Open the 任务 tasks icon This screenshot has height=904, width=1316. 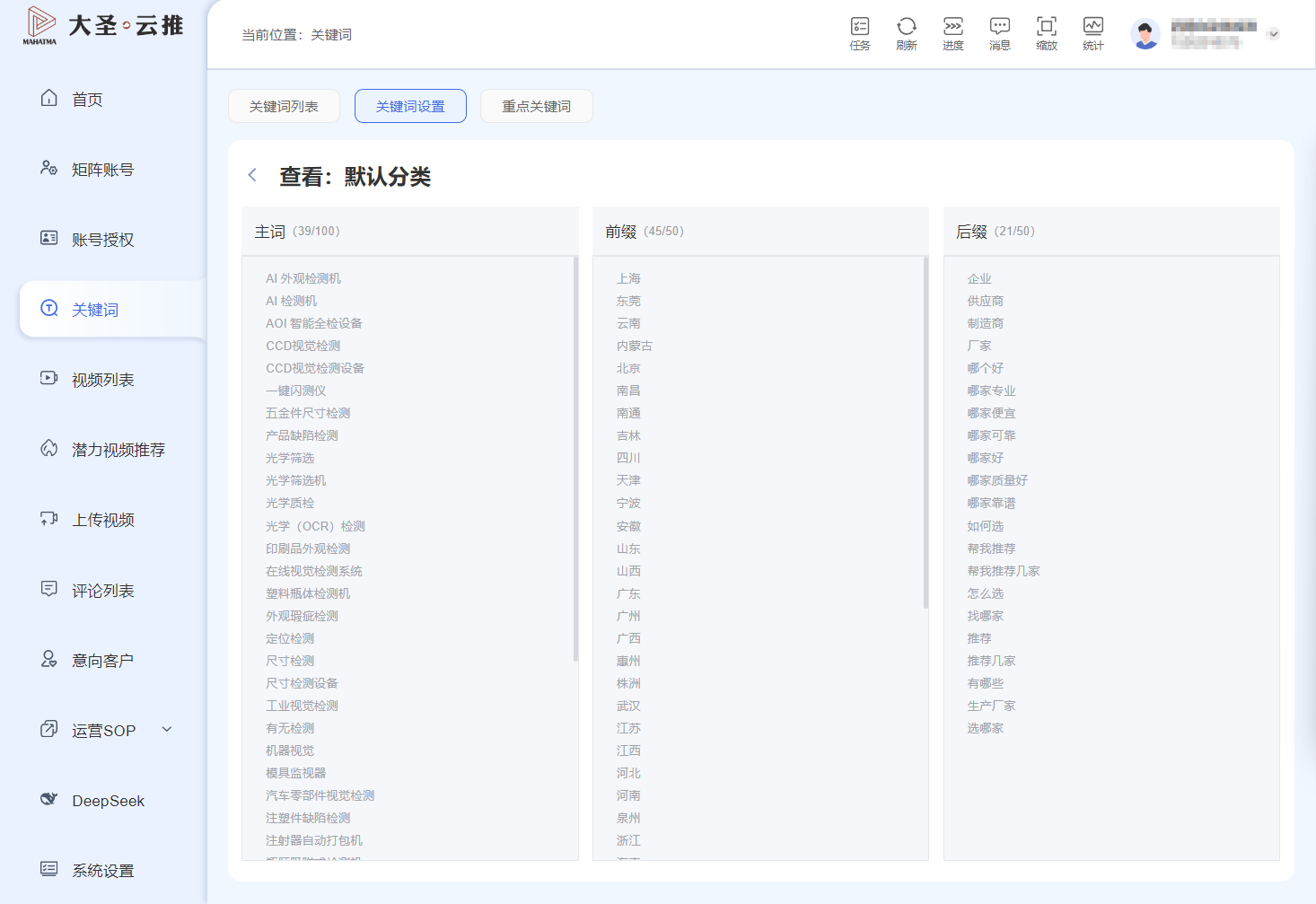pyautogui.click(x=860, y=33)
